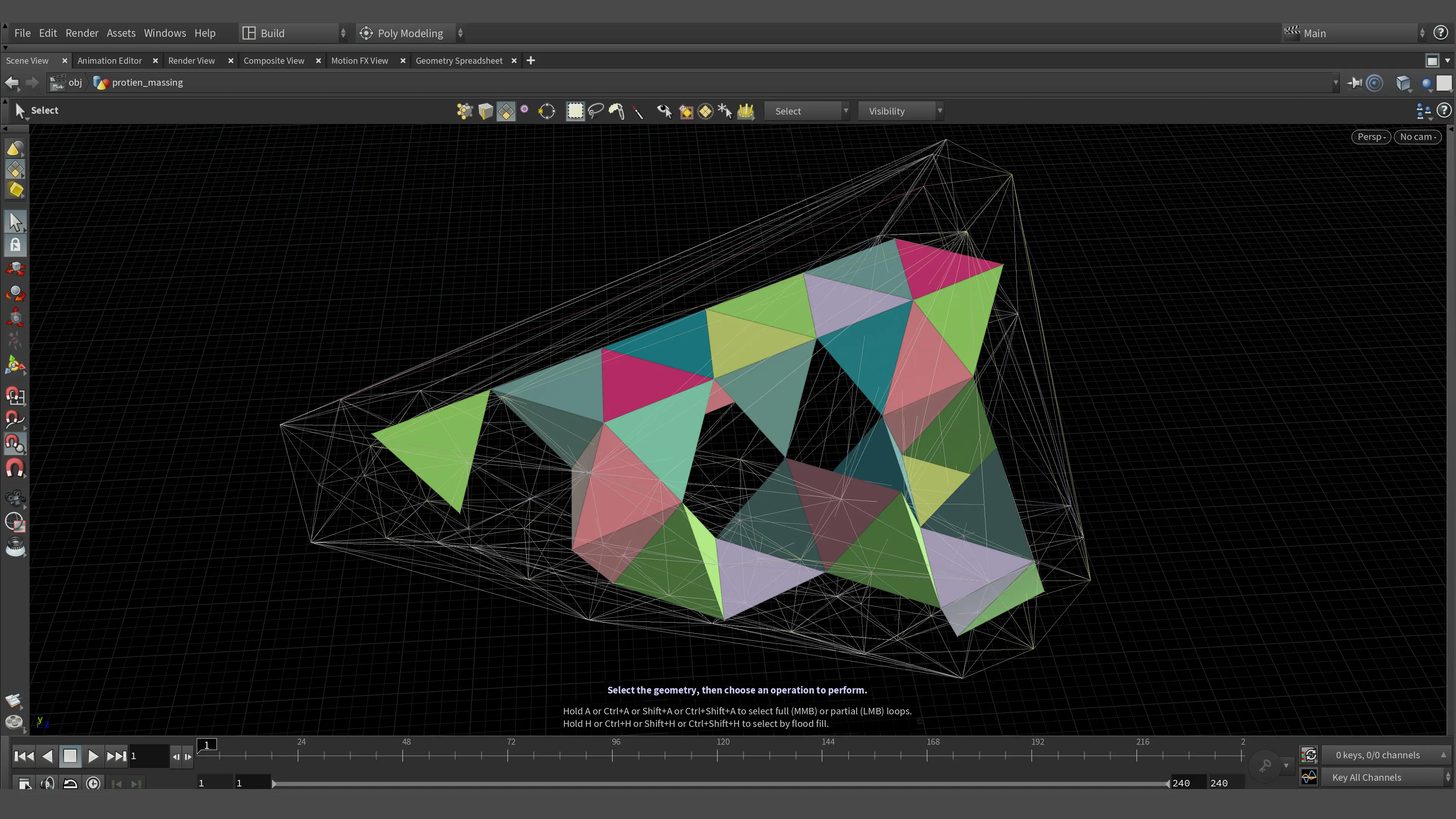Viewport: 1456px width, 819px height.
Task: Expand the Persp viewport menu
Action: click(x=1371, y=137)
